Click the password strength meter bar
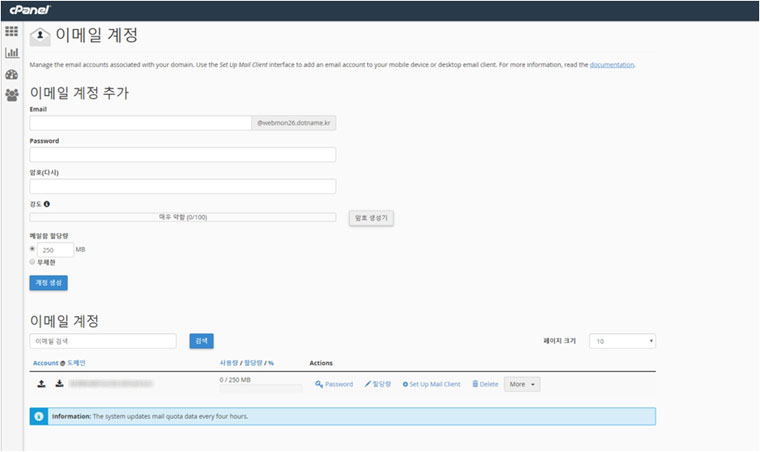This screenshot has height=452, width=760. point(182,217)
